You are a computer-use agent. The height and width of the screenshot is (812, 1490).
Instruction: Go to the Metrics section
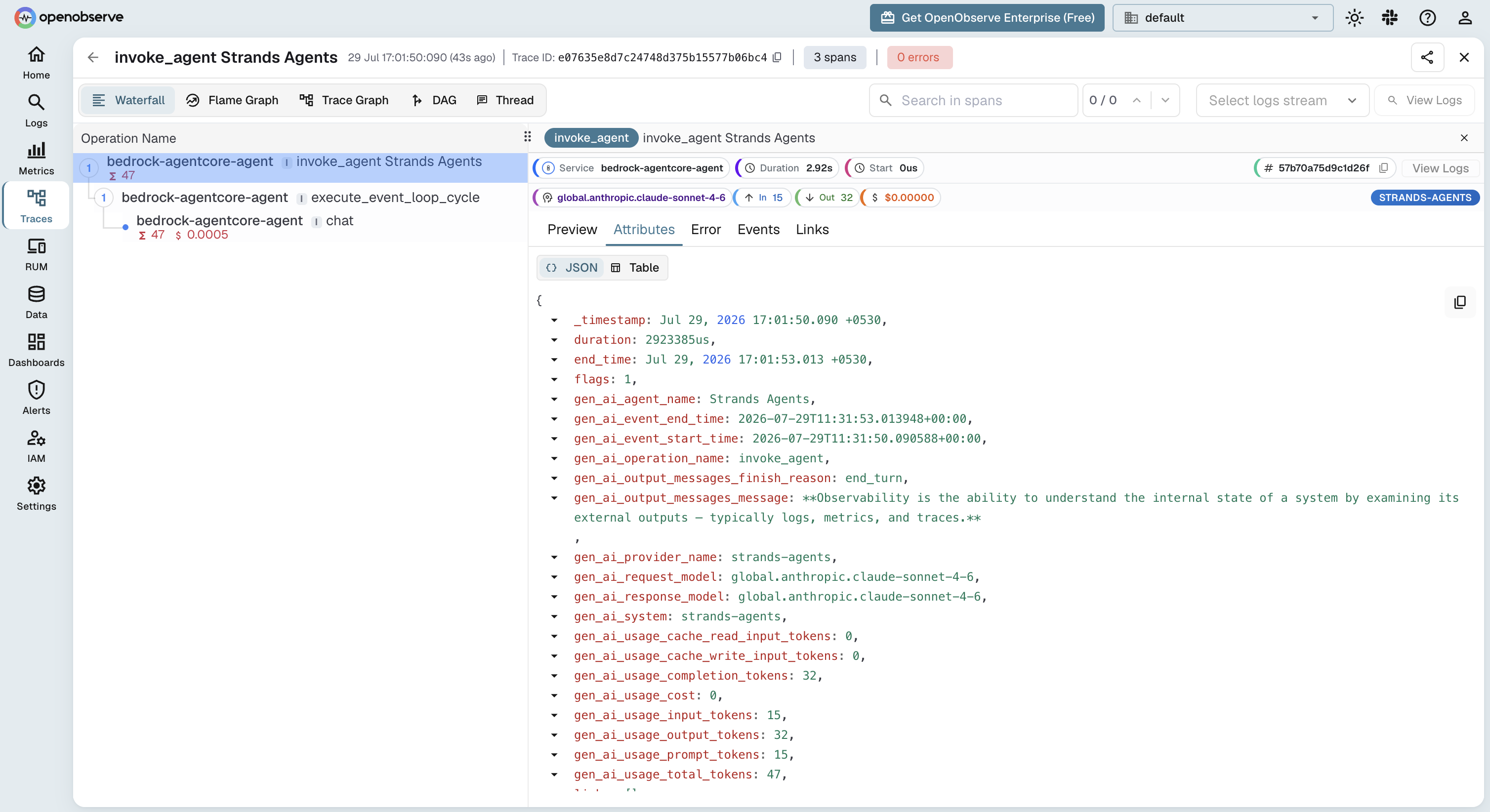(x=36, y=159)
